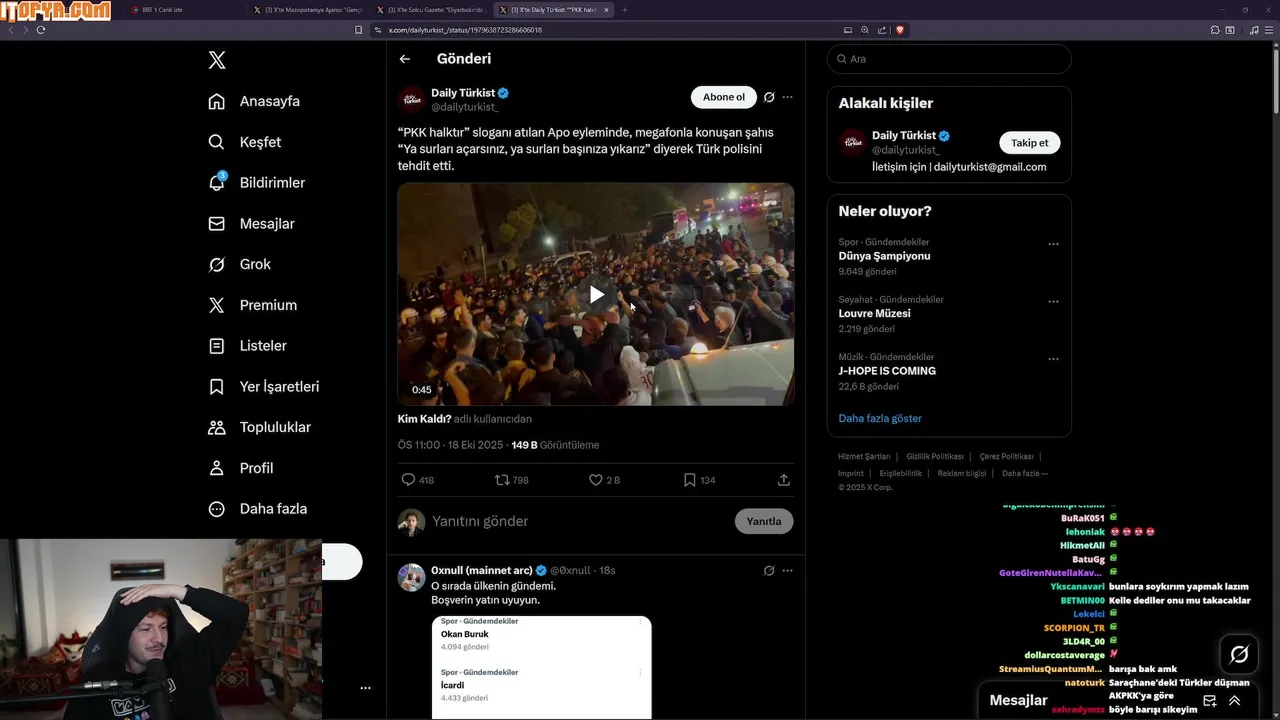Expand Daha fazla sidebar menu
The image size is (1280, 720).
[x=257, y=509]
